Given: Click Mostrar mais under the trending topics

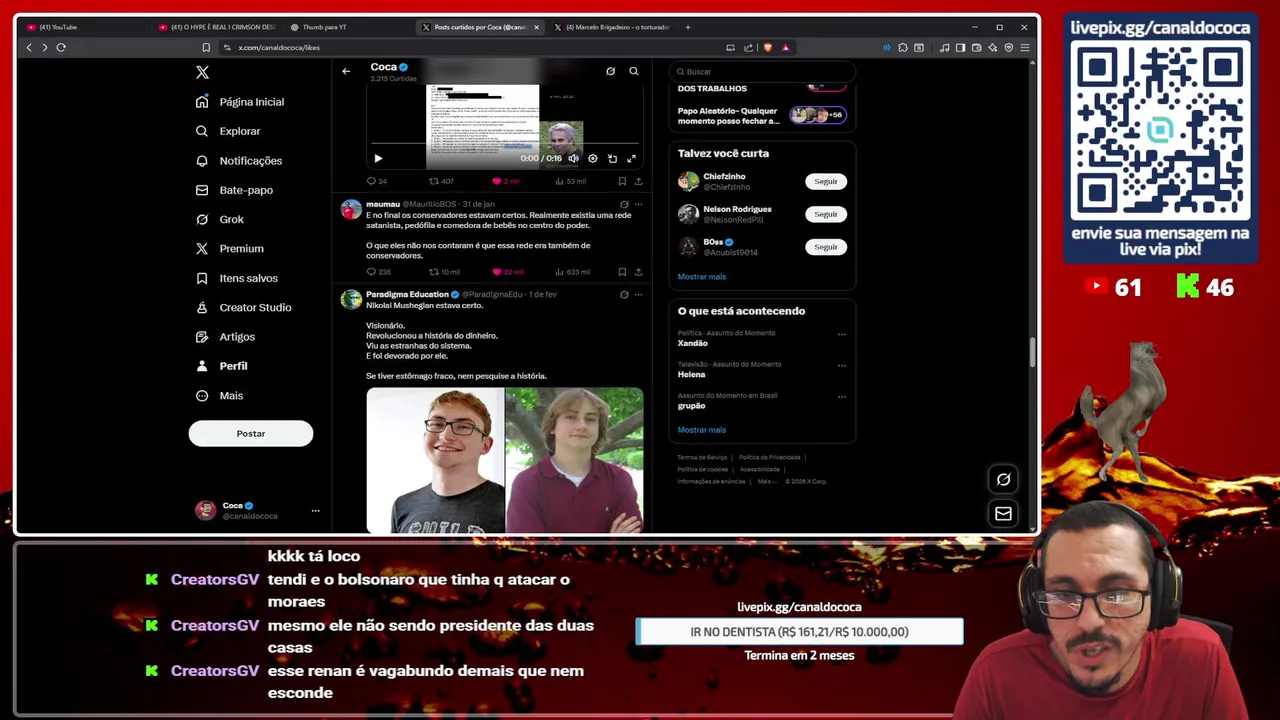Looking at the screenshot, I should tap(702, 430).
